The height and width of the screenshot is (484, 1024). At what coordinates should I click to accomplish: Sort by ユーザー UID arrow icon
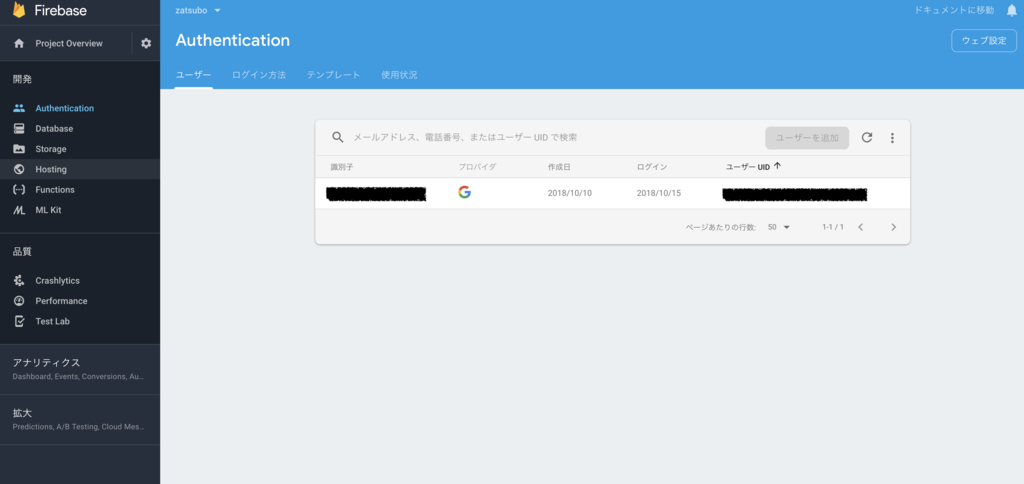tap(777, 167)
